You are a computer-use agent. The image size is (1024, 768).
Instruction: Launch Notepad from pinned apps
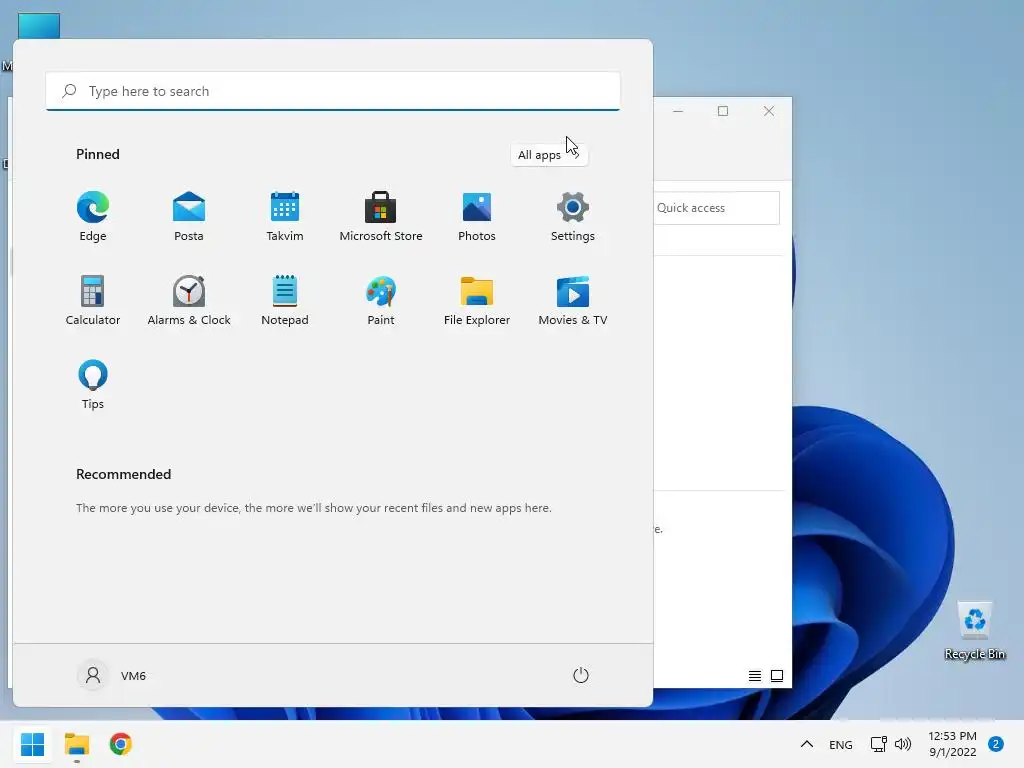285,301
